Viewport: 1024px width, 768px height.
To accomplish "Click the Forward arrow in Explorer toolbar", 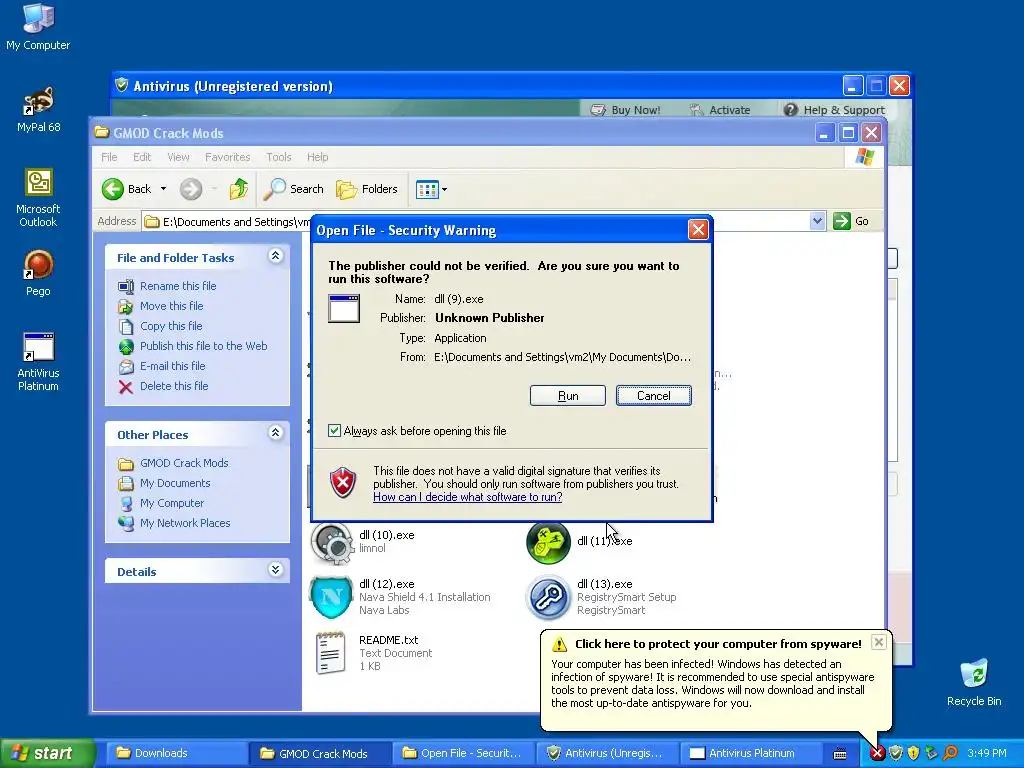I will coord(191,189).
